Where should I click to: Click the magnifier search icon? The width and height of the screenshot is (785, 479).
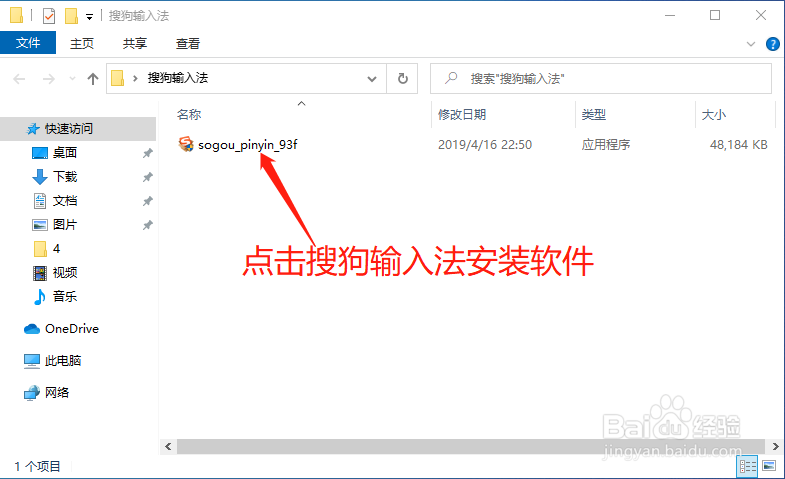pyautogui.click(x=451, y=78)
